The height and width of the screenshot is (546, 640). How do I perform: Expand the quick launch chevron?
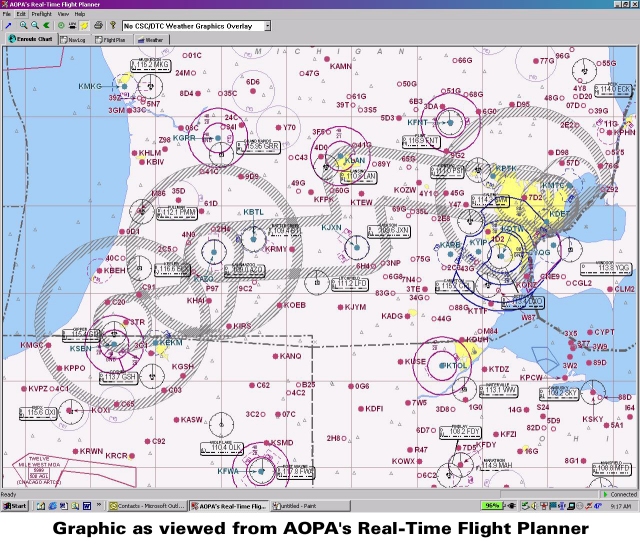tap(99, 505)
